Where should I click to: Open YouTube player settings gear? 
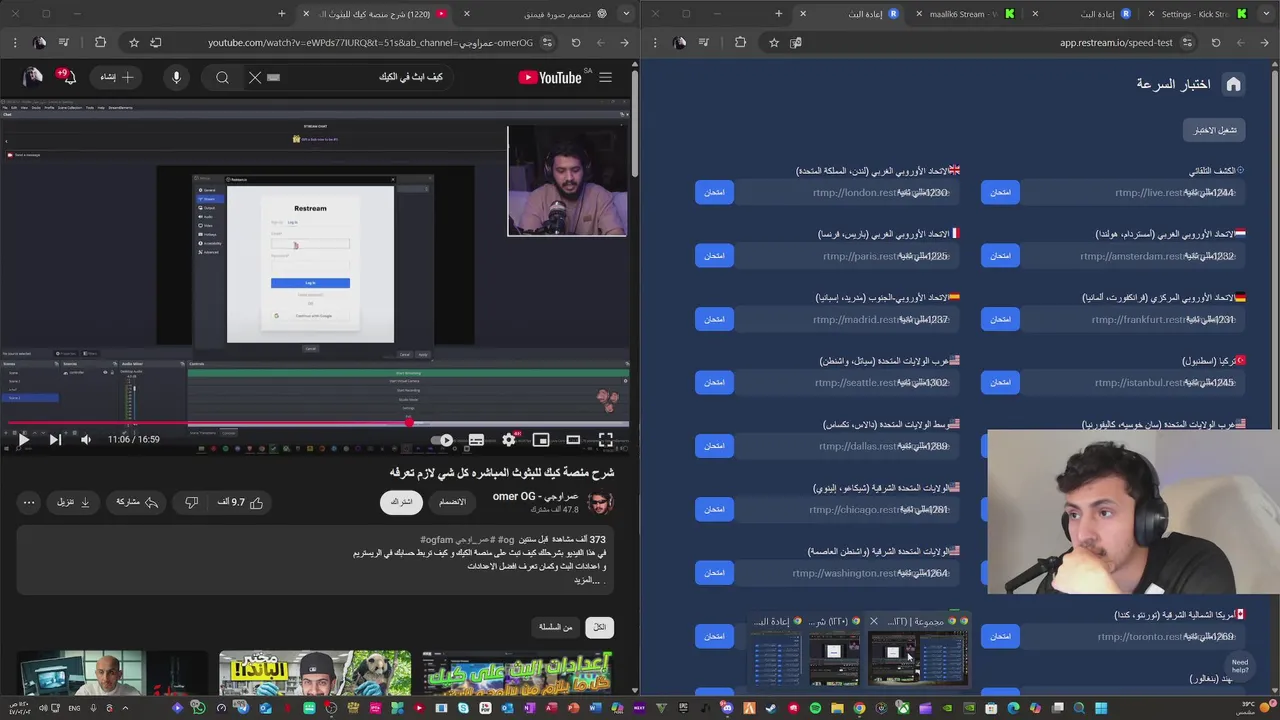(508, 439)
